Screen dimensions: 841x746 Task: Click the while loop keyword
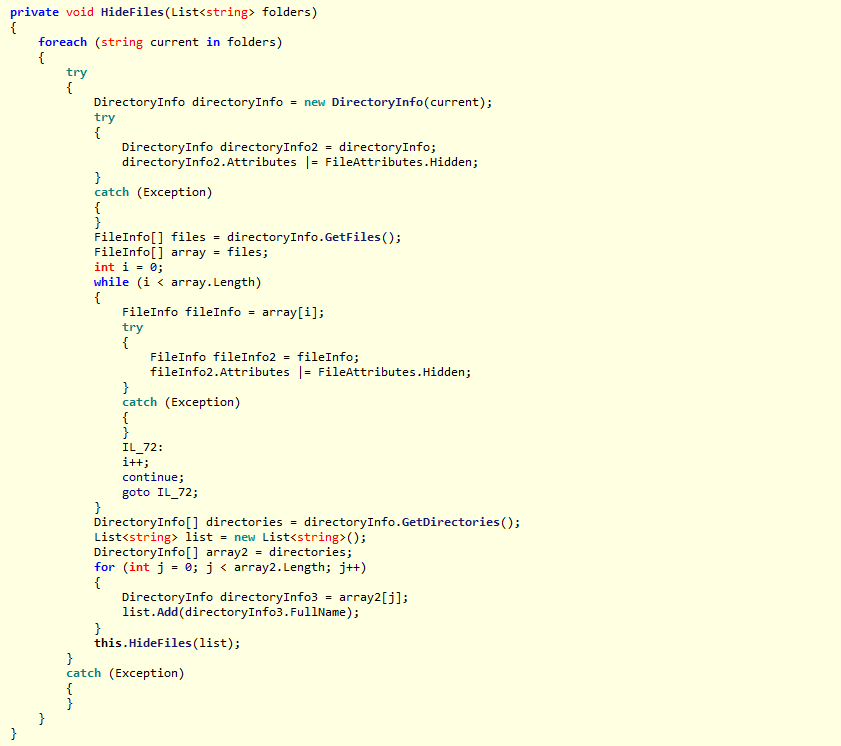pyautogui.click(x=111, y=282)
